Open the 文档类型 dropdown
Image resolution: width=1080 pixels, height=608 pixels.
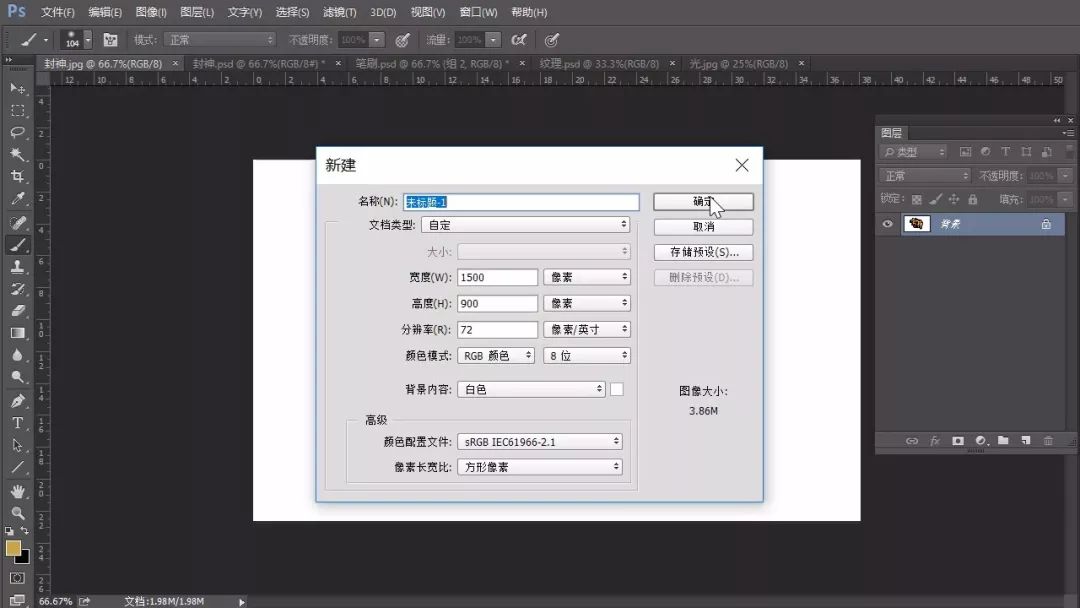[526, 224]
